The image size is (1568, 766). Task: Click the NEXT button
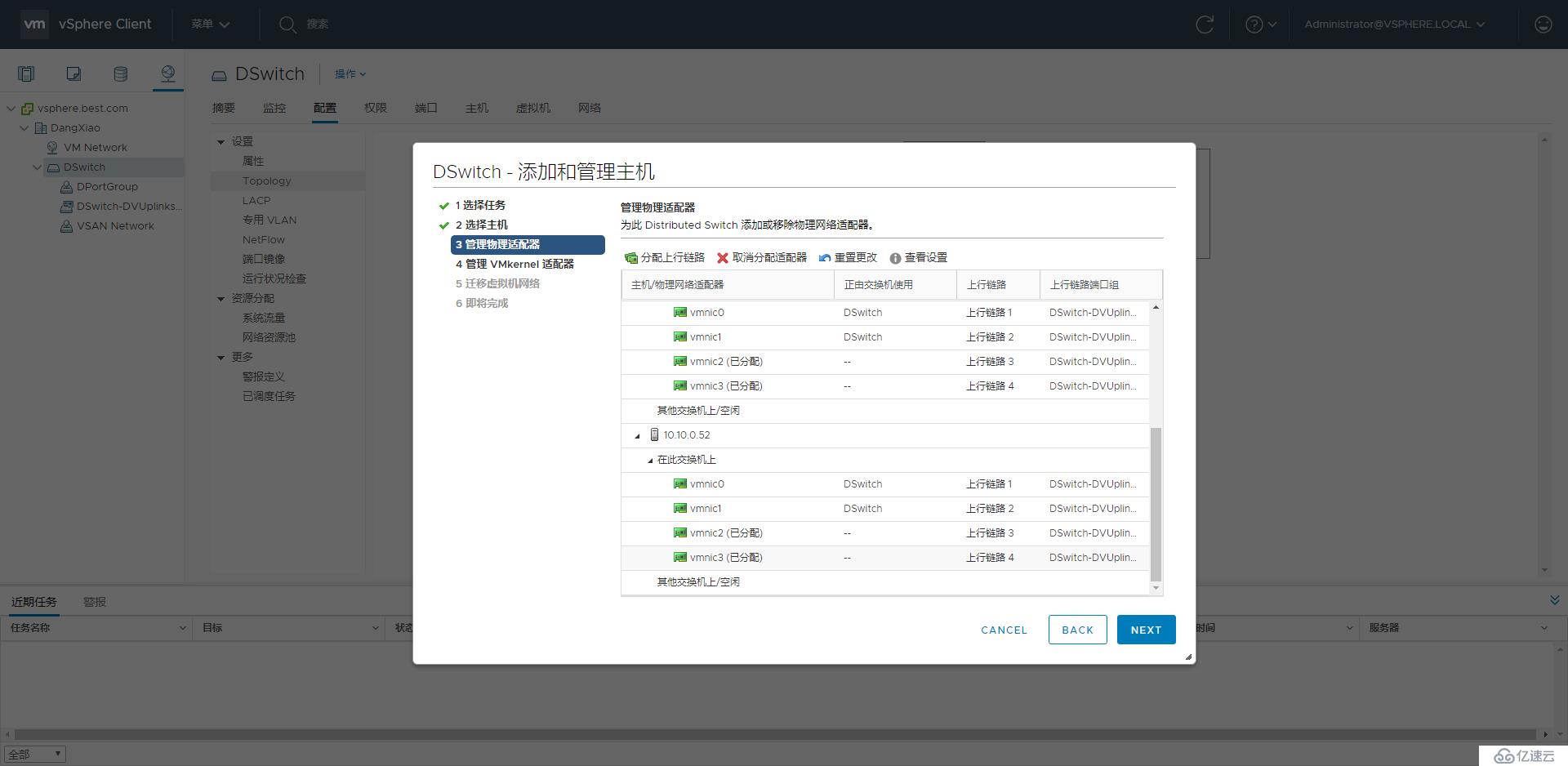pyautogui.click(x=1146, y=630)
